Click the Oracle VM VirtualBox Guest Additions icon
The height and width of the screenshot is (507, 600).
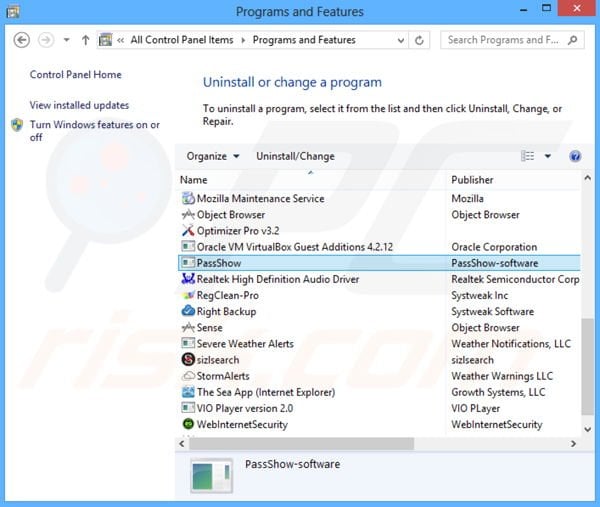coord(188,247)
